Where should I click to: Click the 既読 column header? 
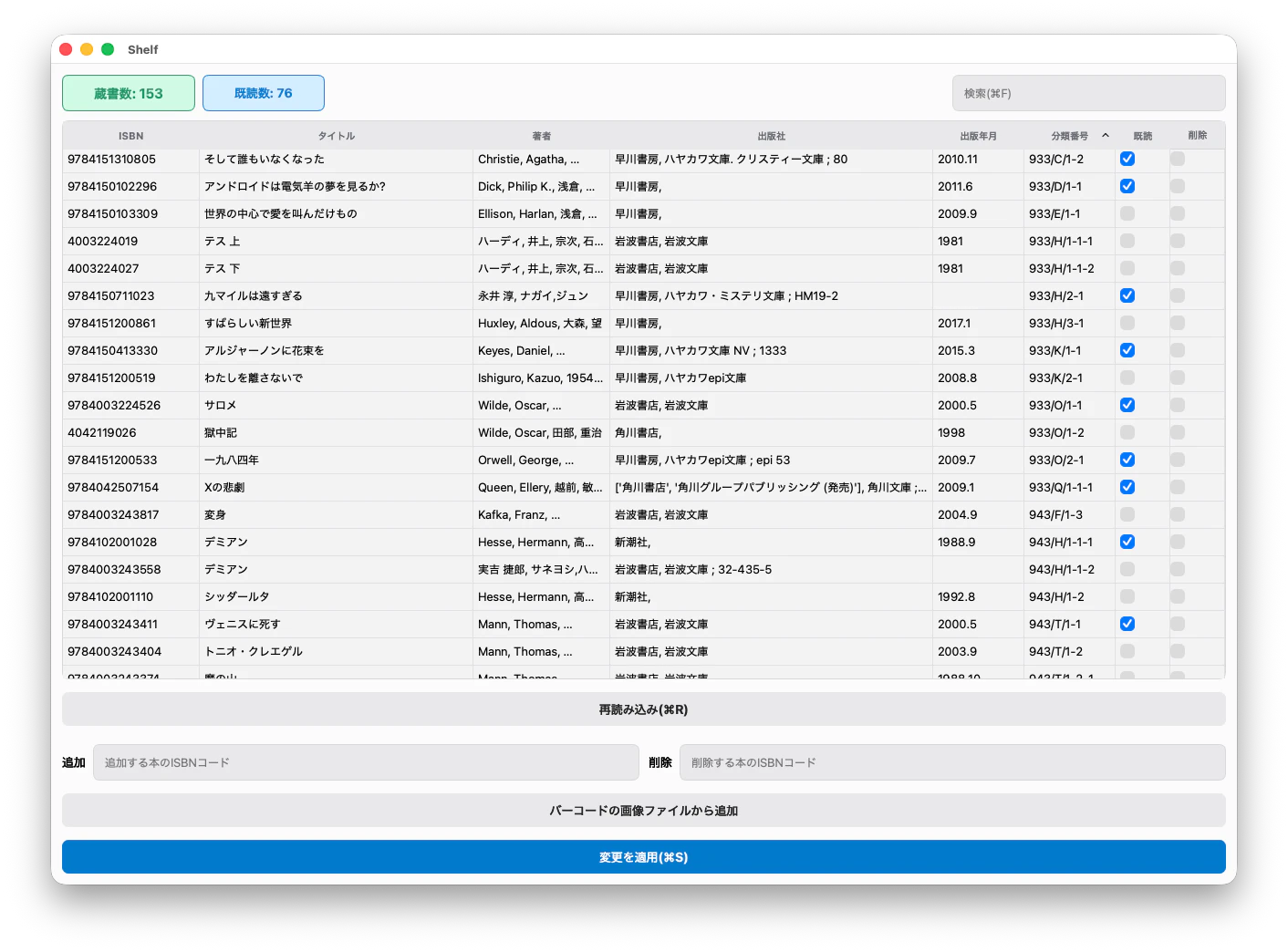pyautogui.click(x=1142, y=136)
